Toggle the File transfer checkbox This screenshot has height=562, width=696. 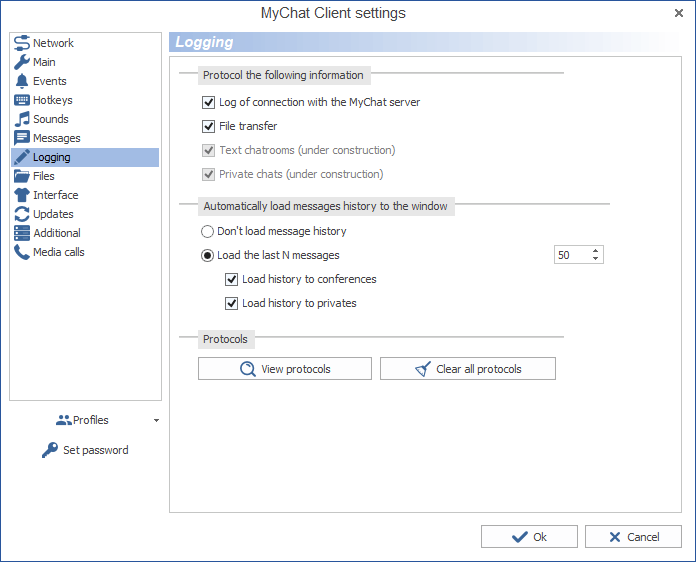(209, 126)
